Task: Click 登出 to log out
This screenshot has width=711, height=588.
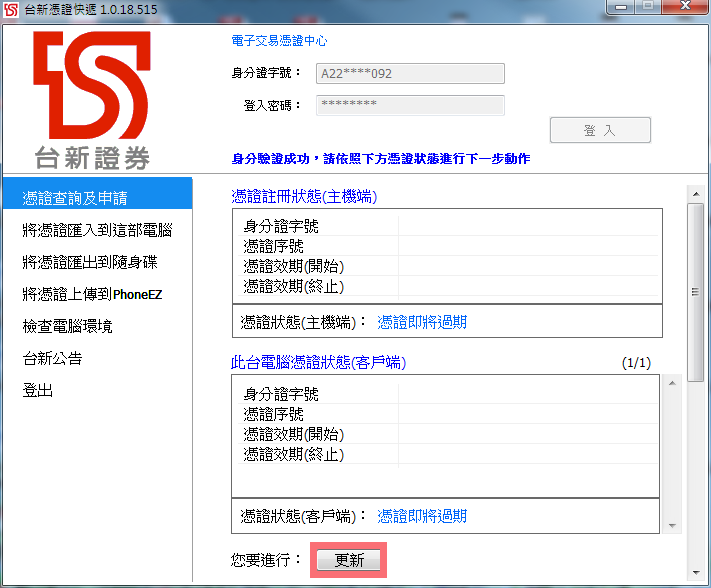Action: pos(38,390)
